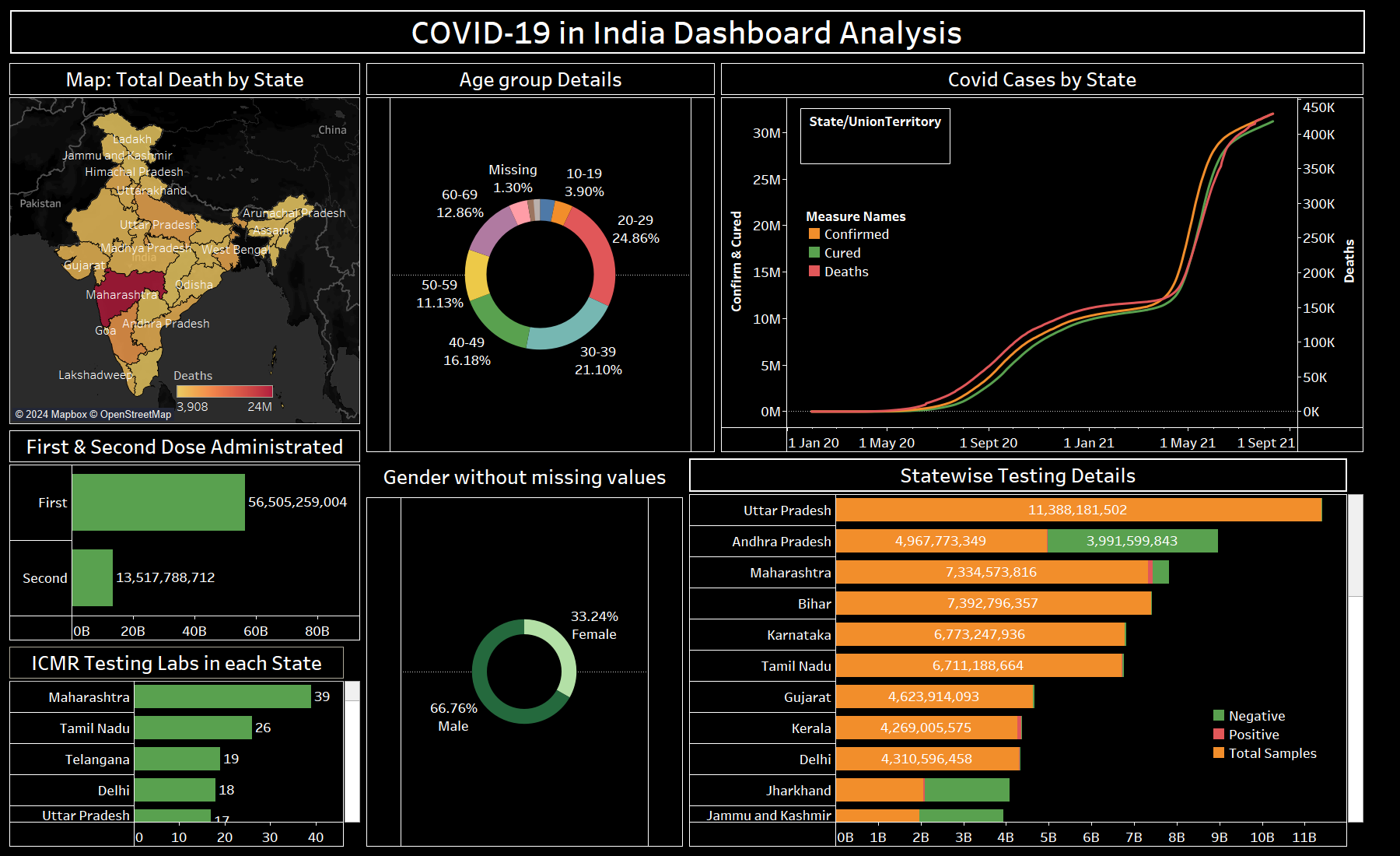
Task: Select Tamil Nadu bar in ICMR Testing Labs
Action: coord(193,728)
